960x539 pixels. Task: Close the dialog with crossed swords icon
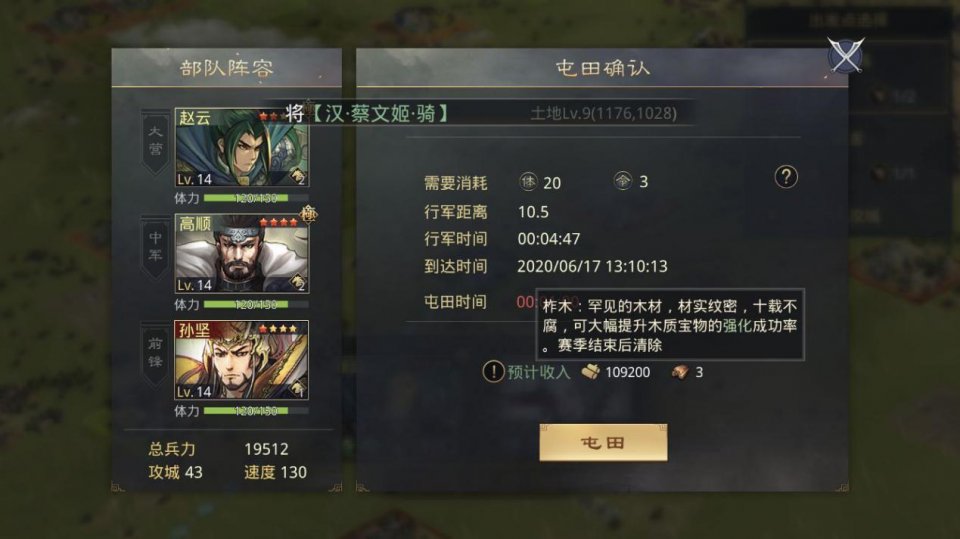pyautogui.click(x=846, y=55)
